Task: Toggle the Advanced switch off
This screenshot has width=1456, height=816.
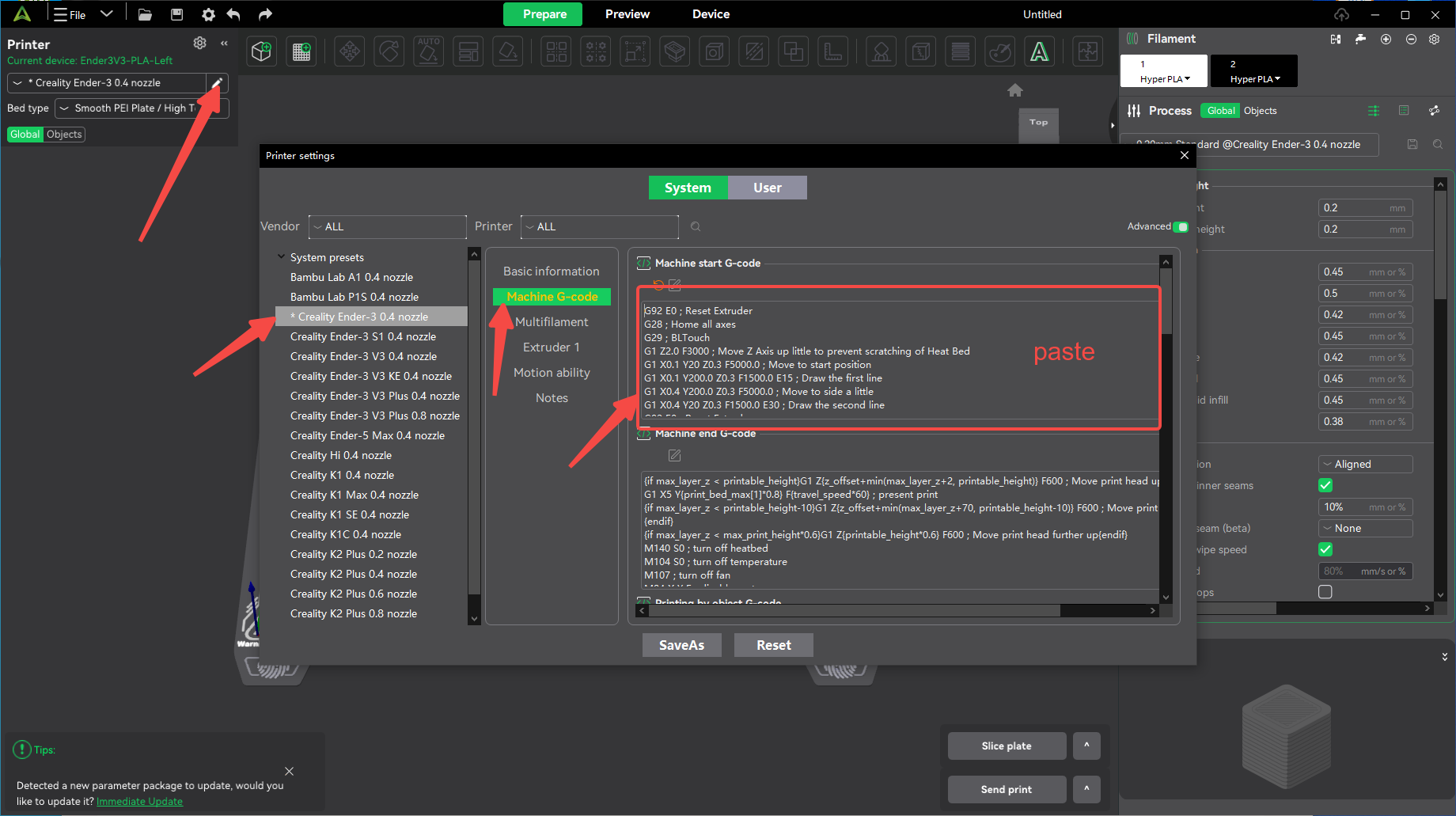Action: (1180, 227)
